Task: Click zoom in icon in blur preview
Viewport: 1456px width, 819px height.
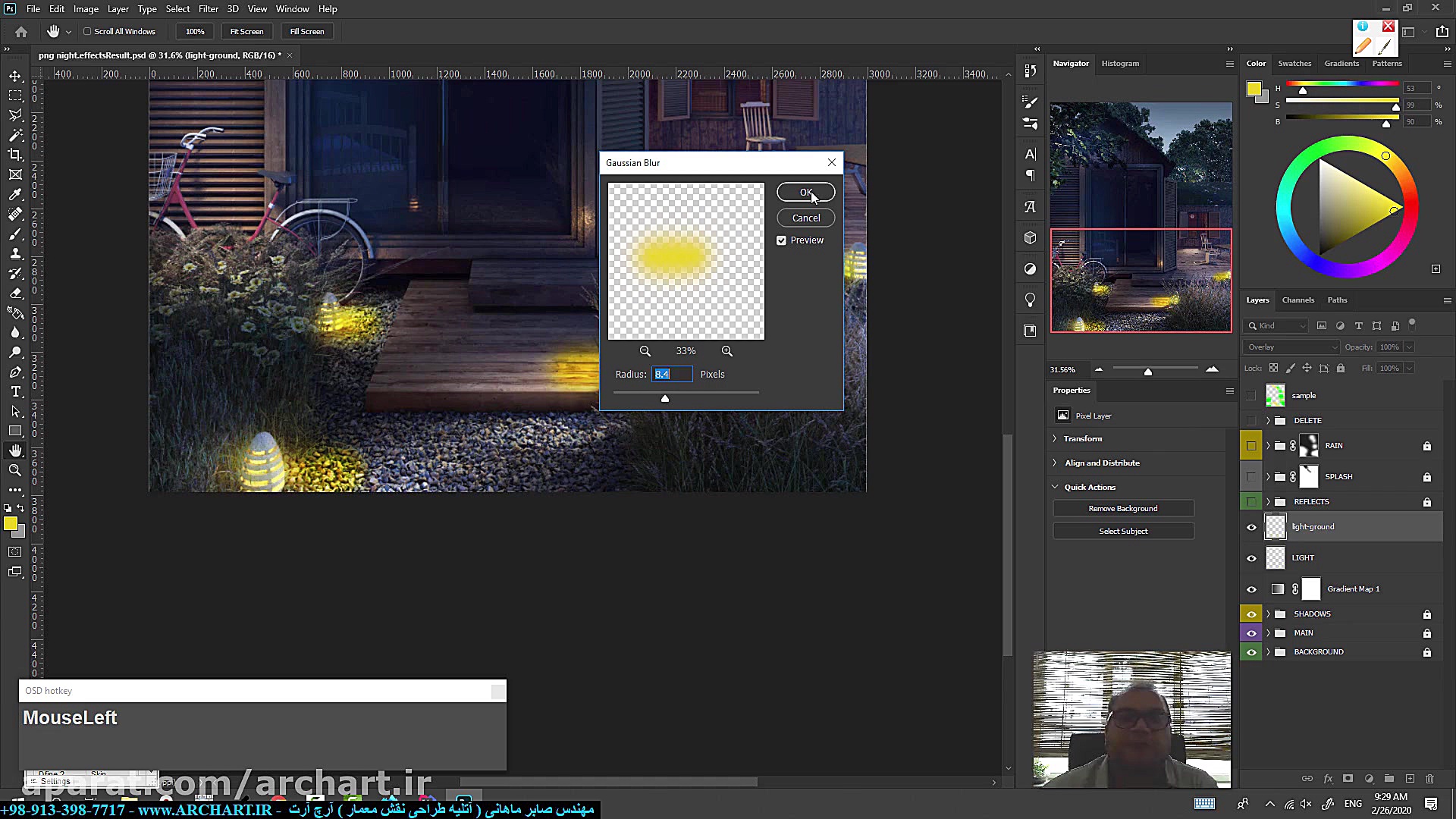Action: 726,351
